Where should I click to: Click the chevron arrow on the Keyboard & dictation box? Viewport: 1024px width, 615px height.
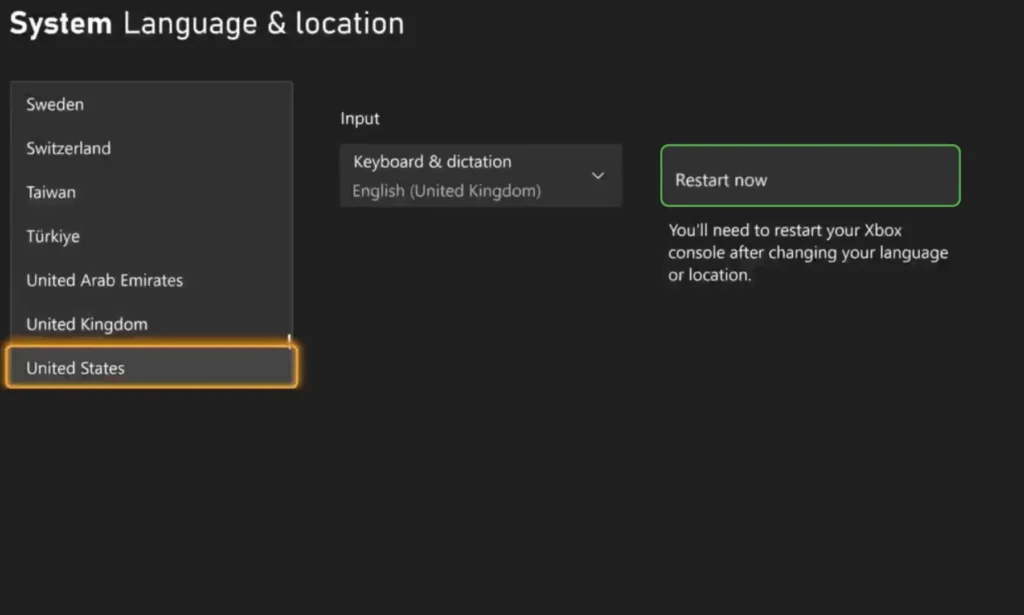(598, 176)
